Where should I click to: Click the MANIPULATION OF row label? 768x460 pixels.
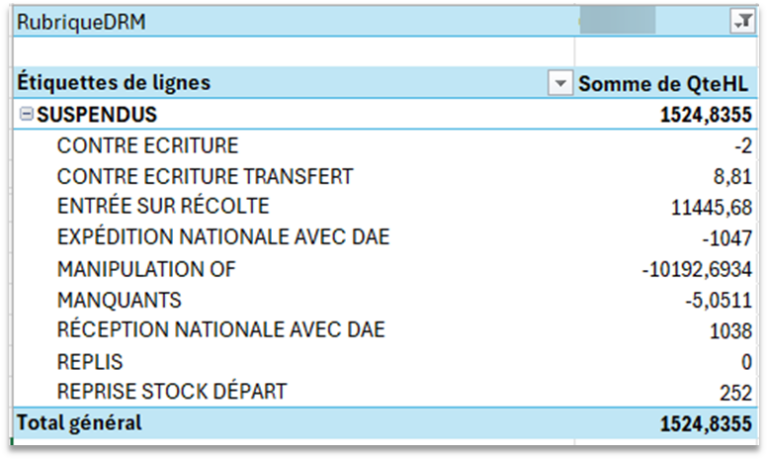click(x=146, y=269)
